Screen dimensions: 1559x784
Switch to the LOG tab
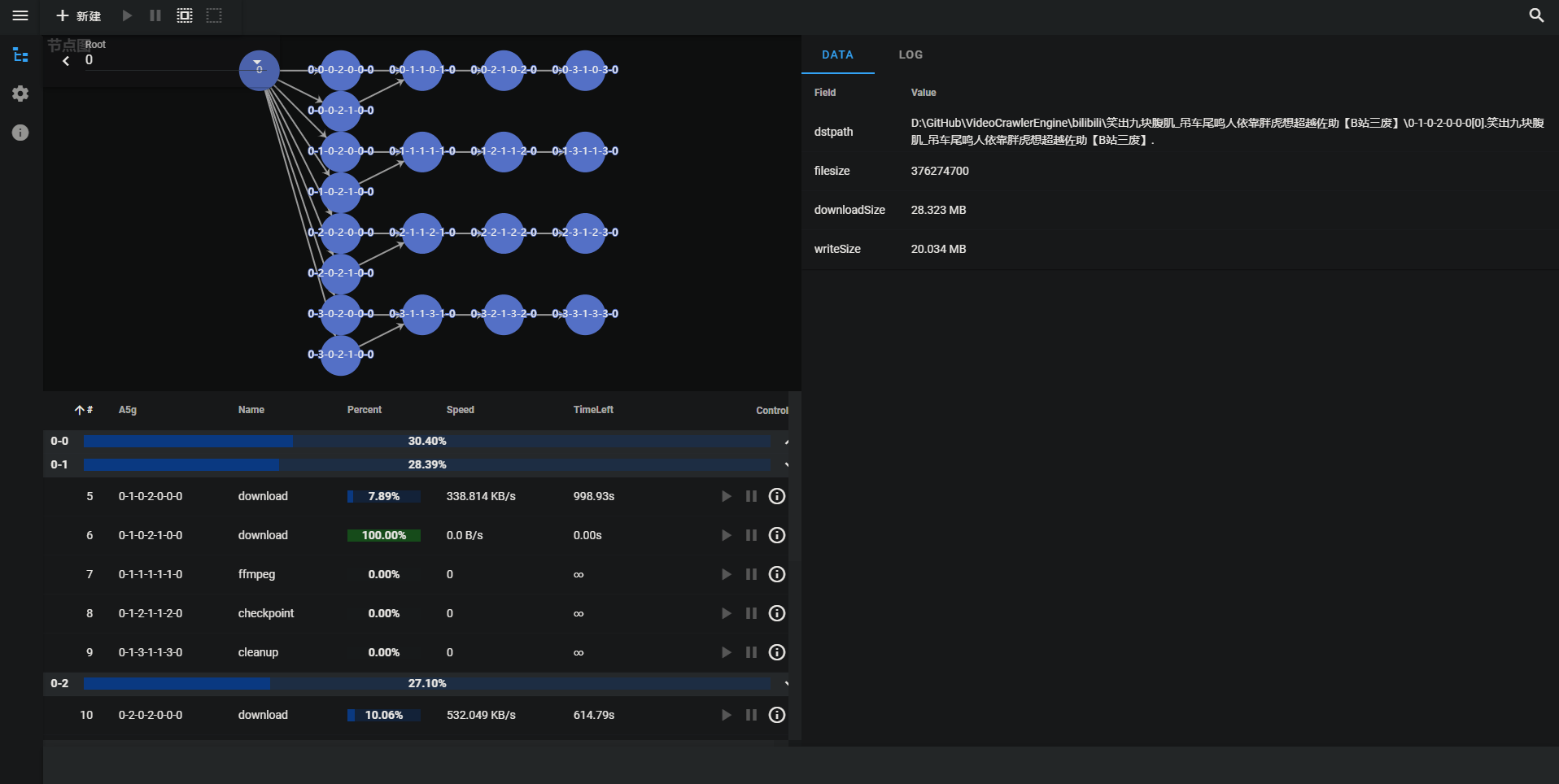click(911, 54)
